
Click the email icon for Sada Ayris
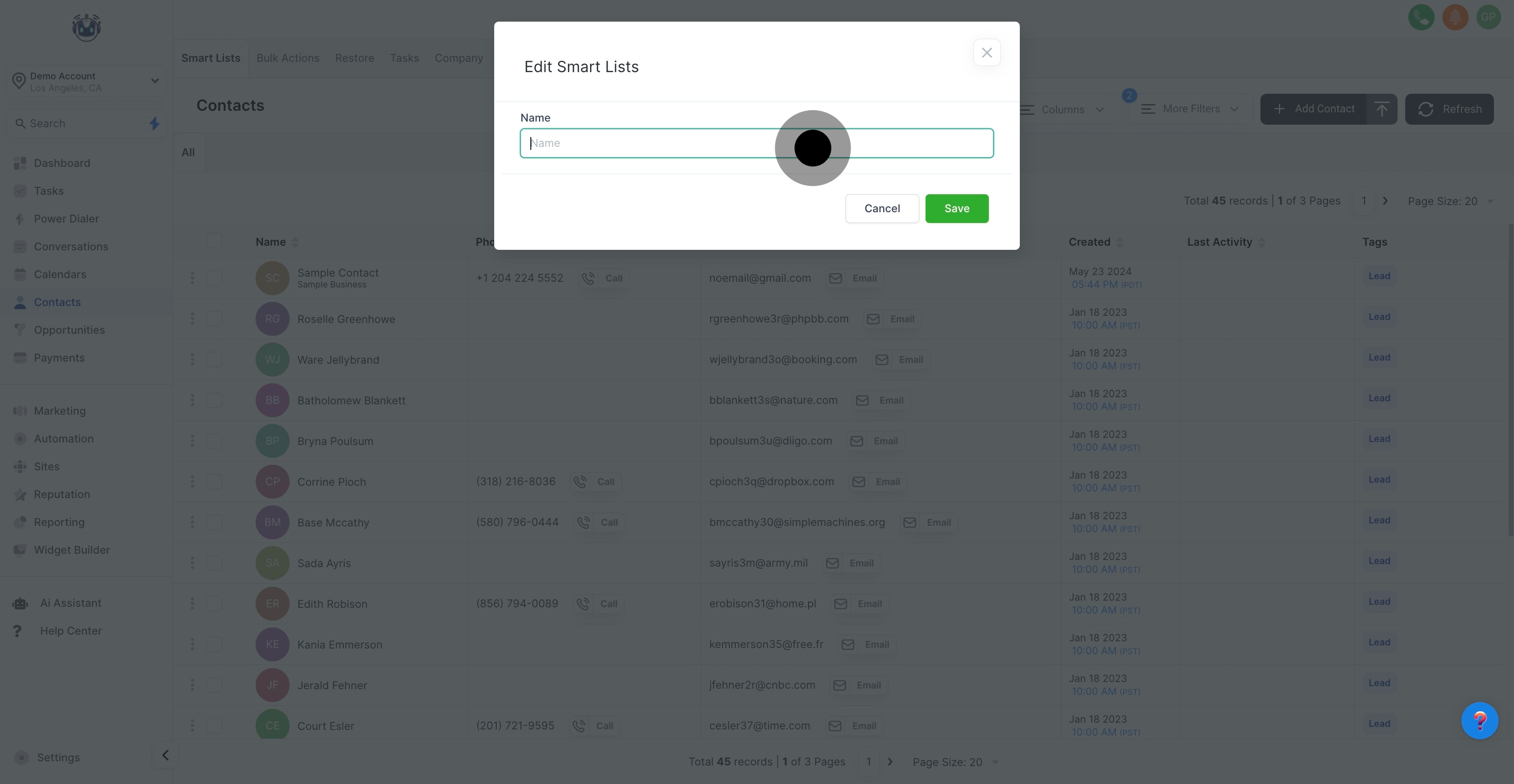point(832,563)
